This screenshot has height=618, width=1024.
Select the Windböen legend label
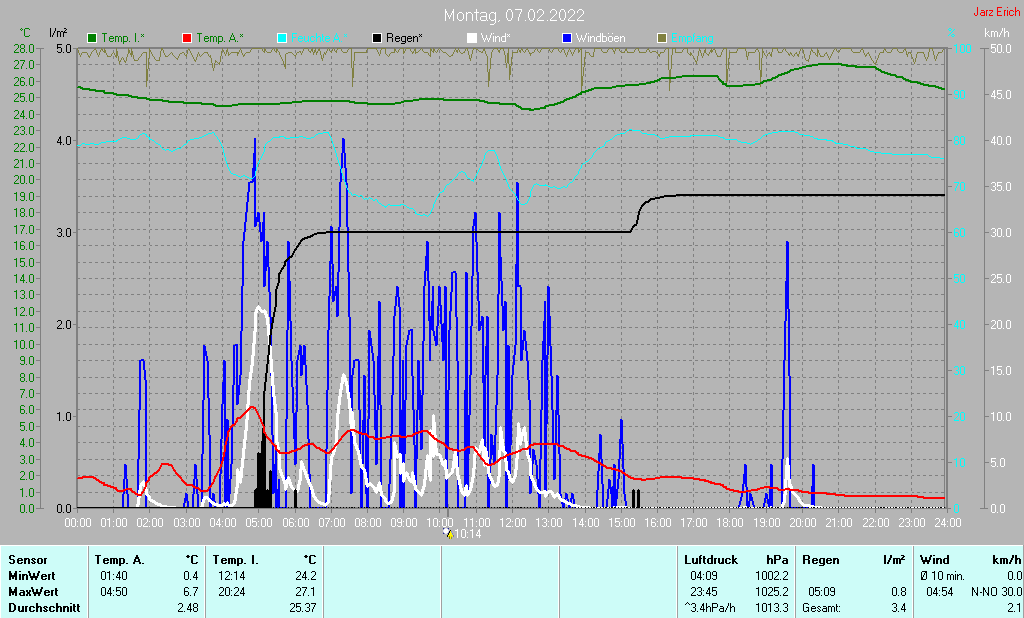(600, 38)
